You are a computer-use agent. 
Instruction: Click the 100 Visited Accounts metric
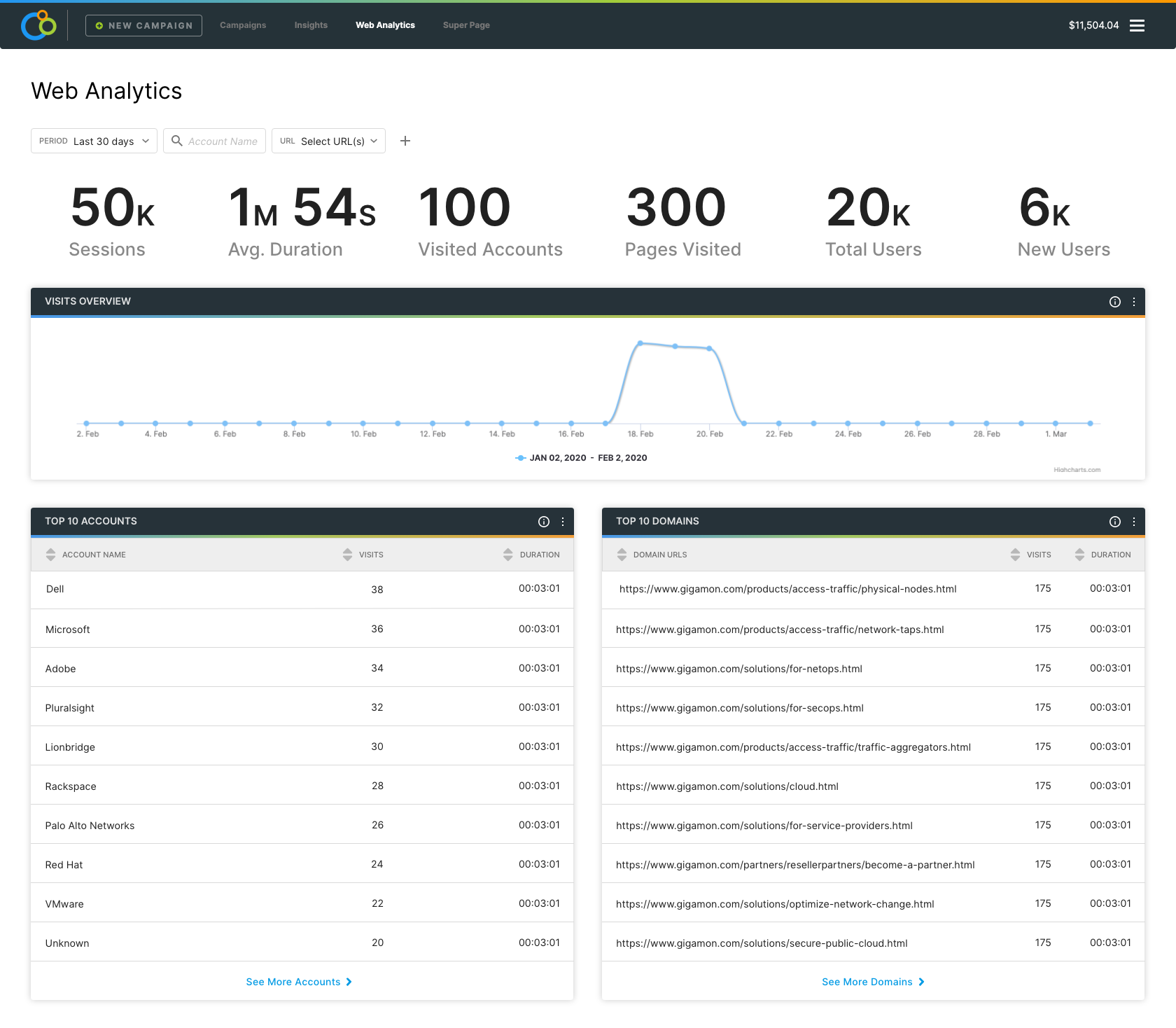pyautogui.click(x=490, y=221)
